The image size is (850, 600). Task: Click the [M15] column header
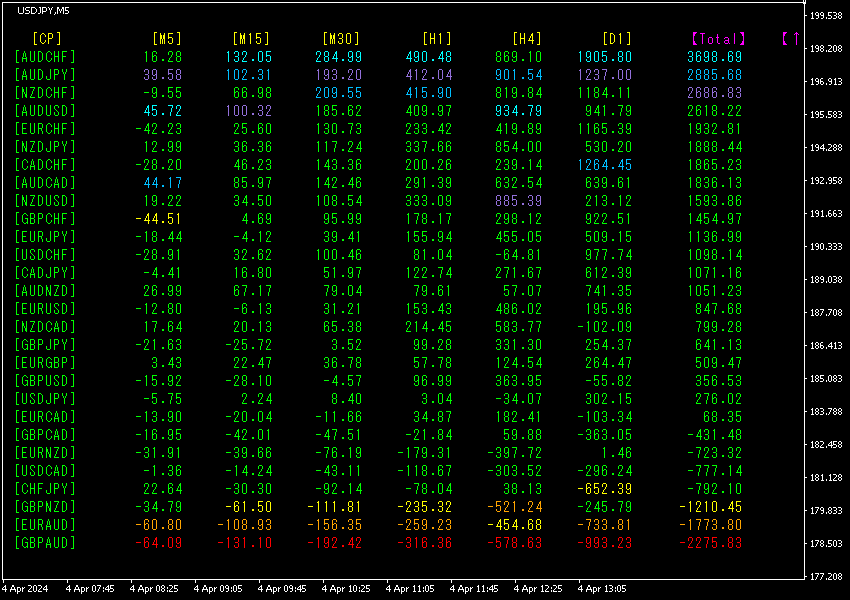pos(251,38)
